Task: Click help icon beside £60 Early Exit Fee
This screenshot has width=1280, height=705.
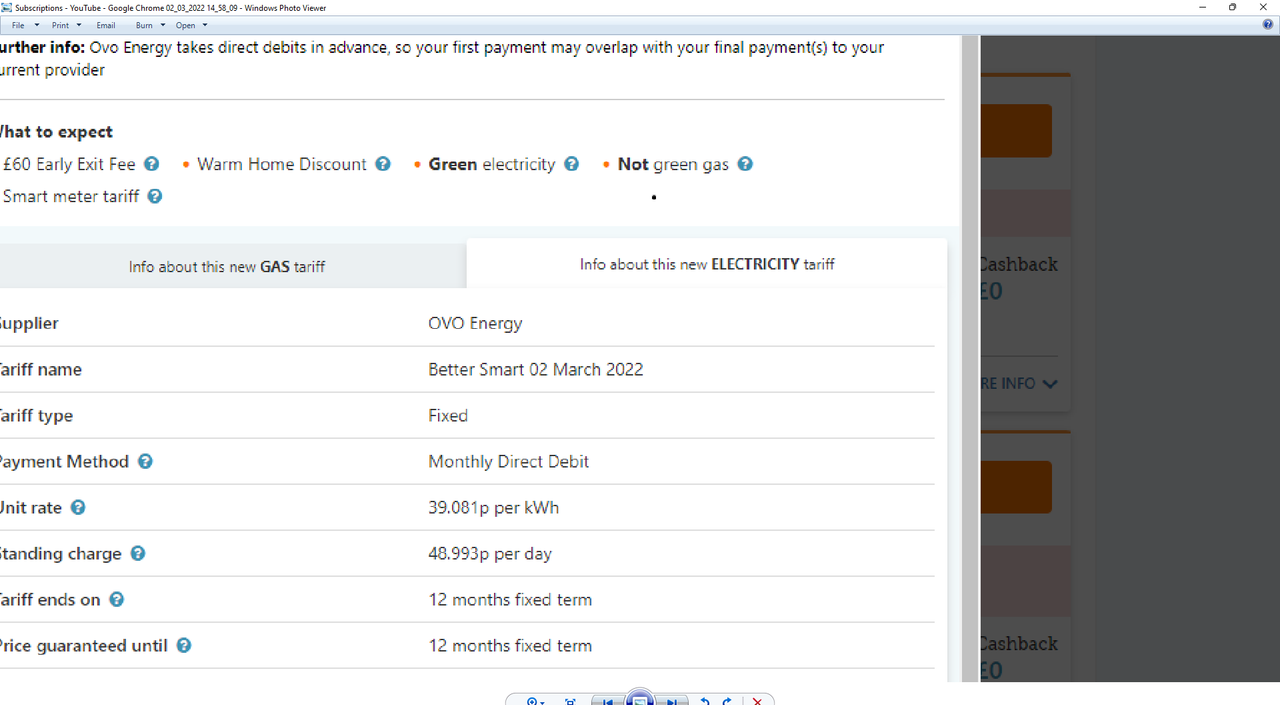Action: [x=151, y=164]
